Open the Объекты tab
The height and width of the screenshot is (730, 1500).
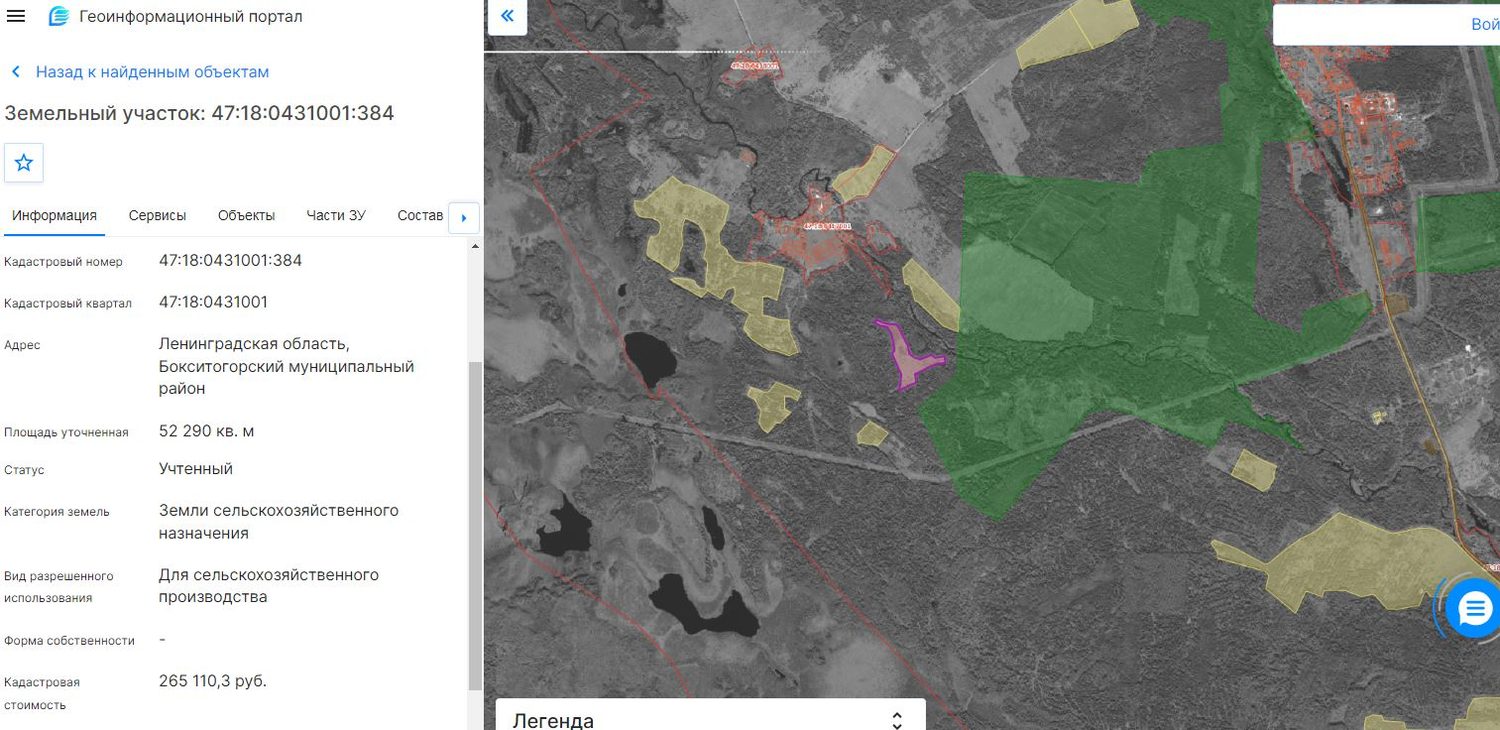pos(246,216)
